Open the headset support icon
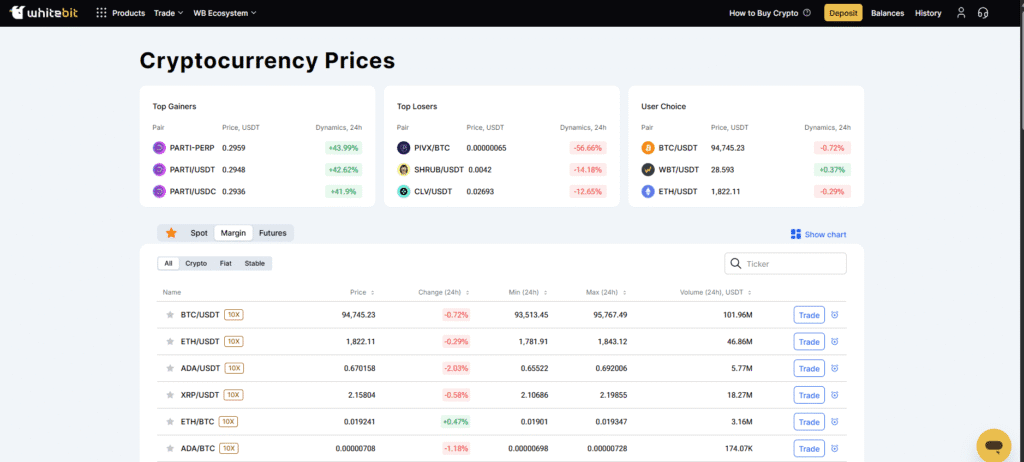 pos(983,12)
